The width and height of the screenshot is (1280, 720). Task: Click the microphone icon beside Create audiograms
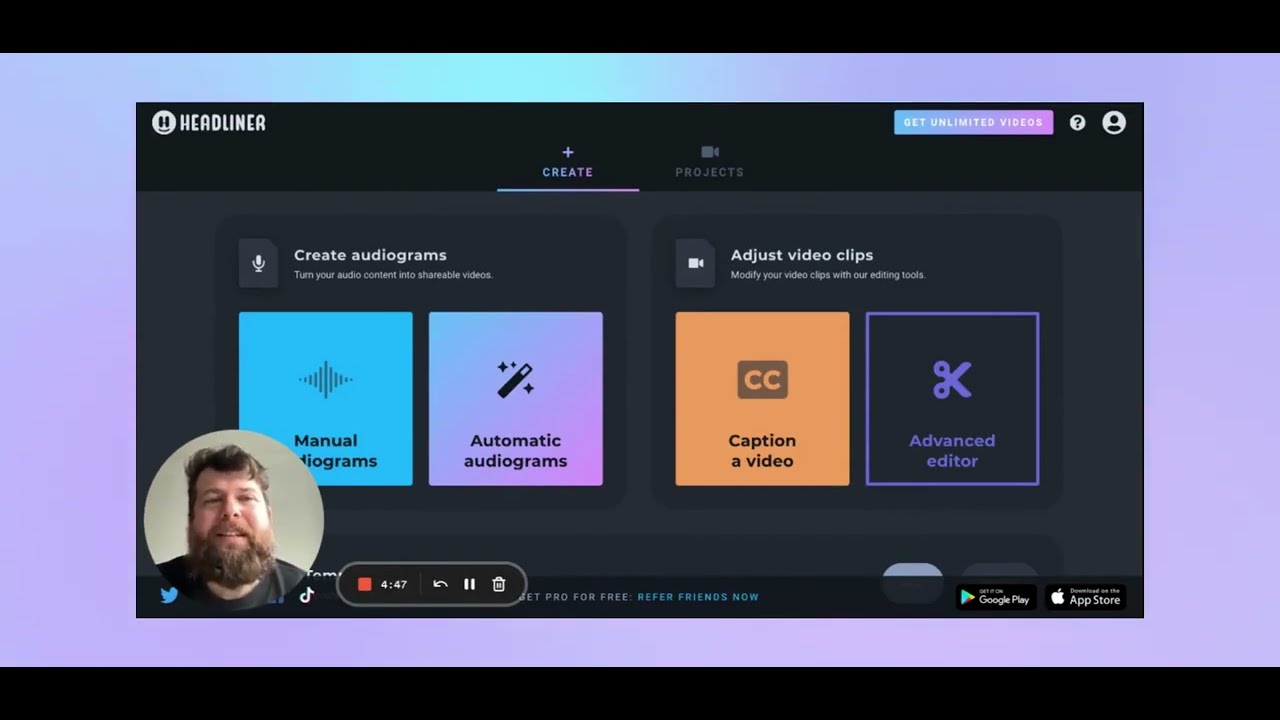pos(258,263)
